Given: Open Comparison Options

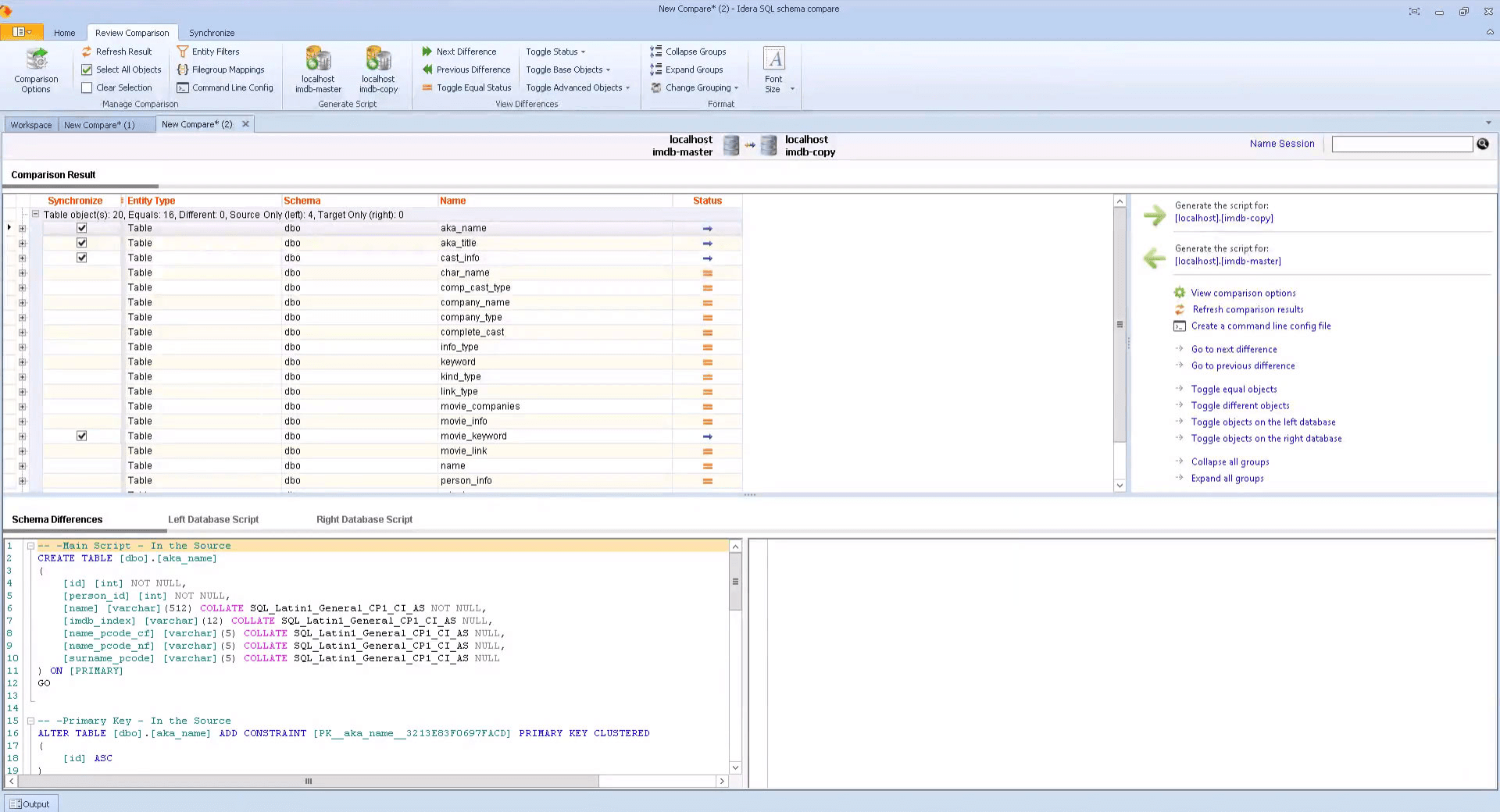Looking at the screenshot, I should tap(36, 69).
